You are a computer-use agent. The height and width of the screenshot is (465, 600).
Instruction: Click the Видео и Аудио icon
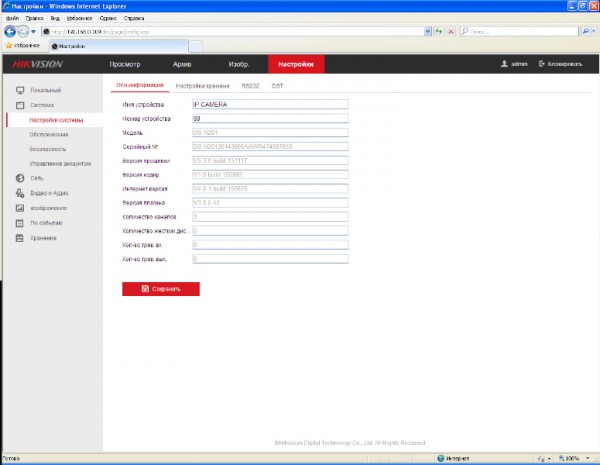[x=20, y=193]
